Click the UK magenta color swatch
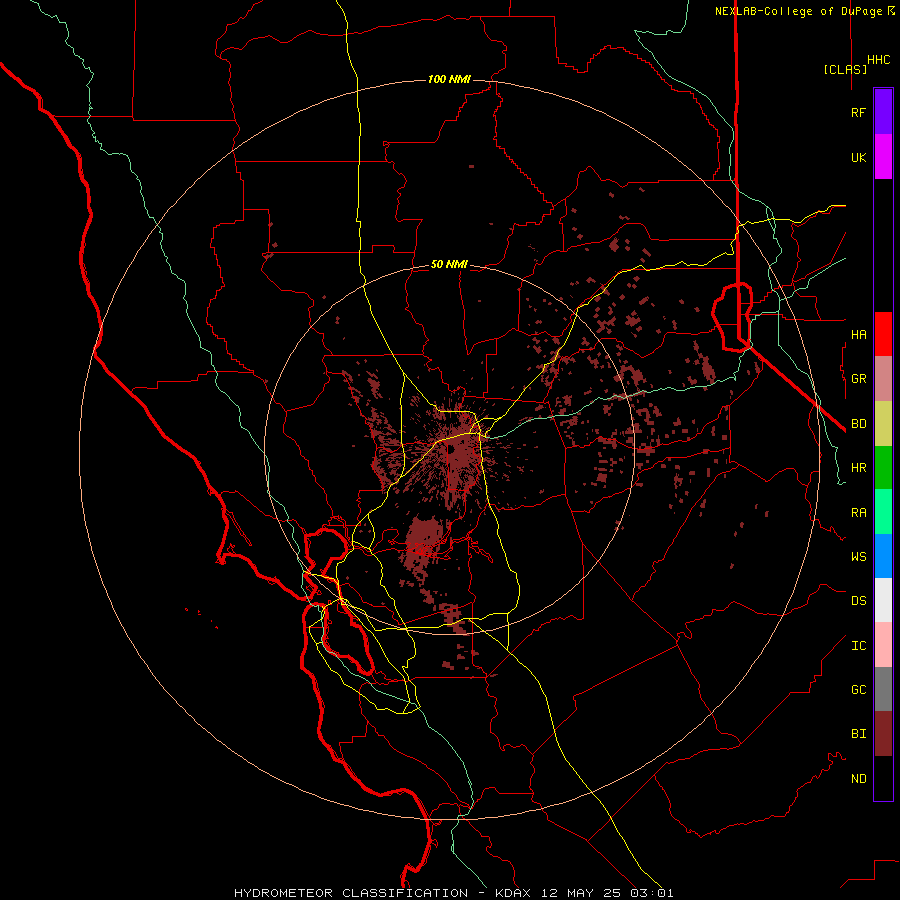 [883, 157]
